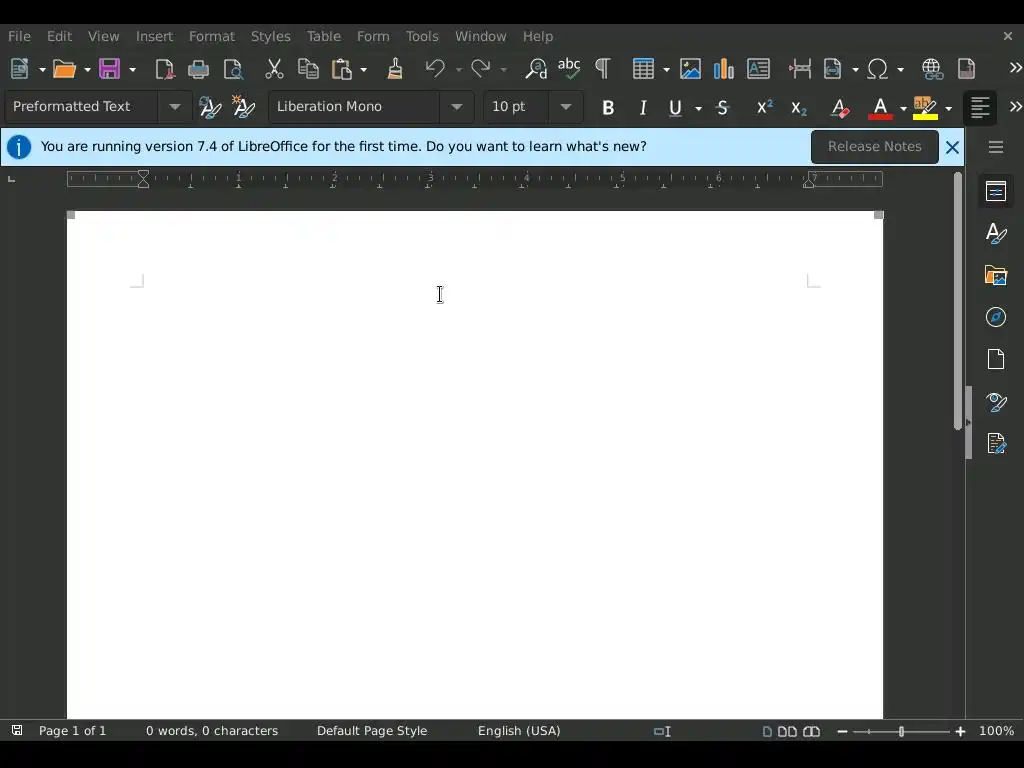Click the Print icon

[x=199, y=69]
